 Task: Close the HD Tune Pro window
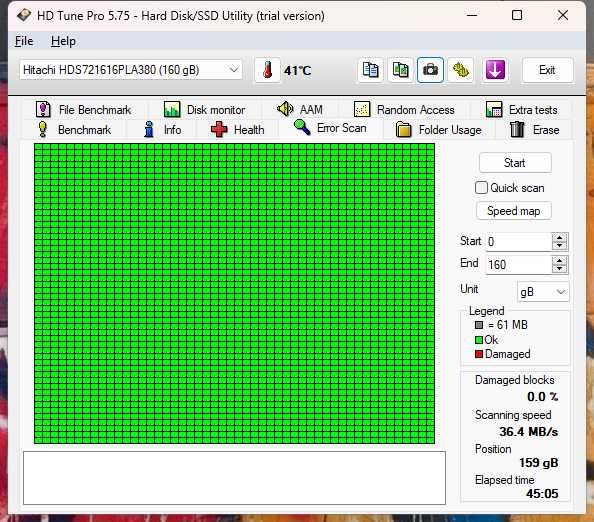pyautogui.click(x=563, y=16)
